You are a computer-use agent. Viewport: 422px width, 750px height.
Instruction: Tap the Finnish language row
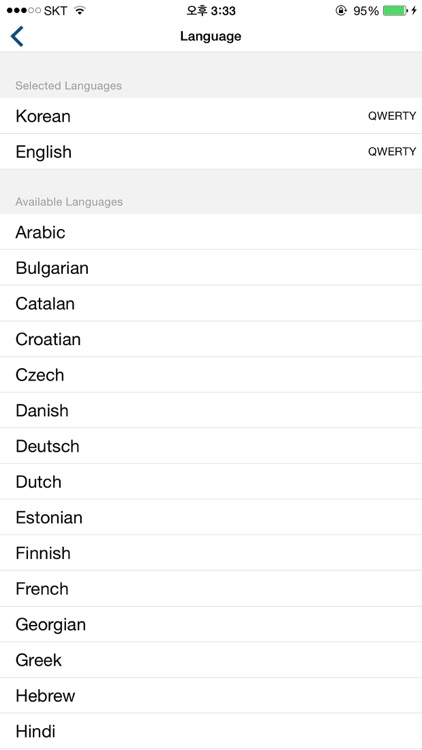pos(211,553)
